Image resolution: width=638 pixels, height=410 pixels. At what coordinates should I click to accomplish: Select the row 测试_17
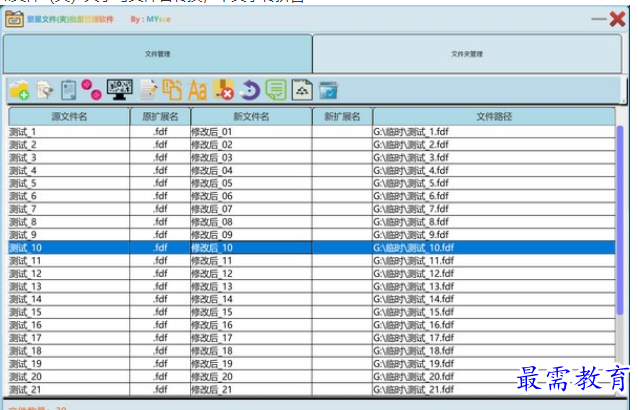(x=312, y=338)
